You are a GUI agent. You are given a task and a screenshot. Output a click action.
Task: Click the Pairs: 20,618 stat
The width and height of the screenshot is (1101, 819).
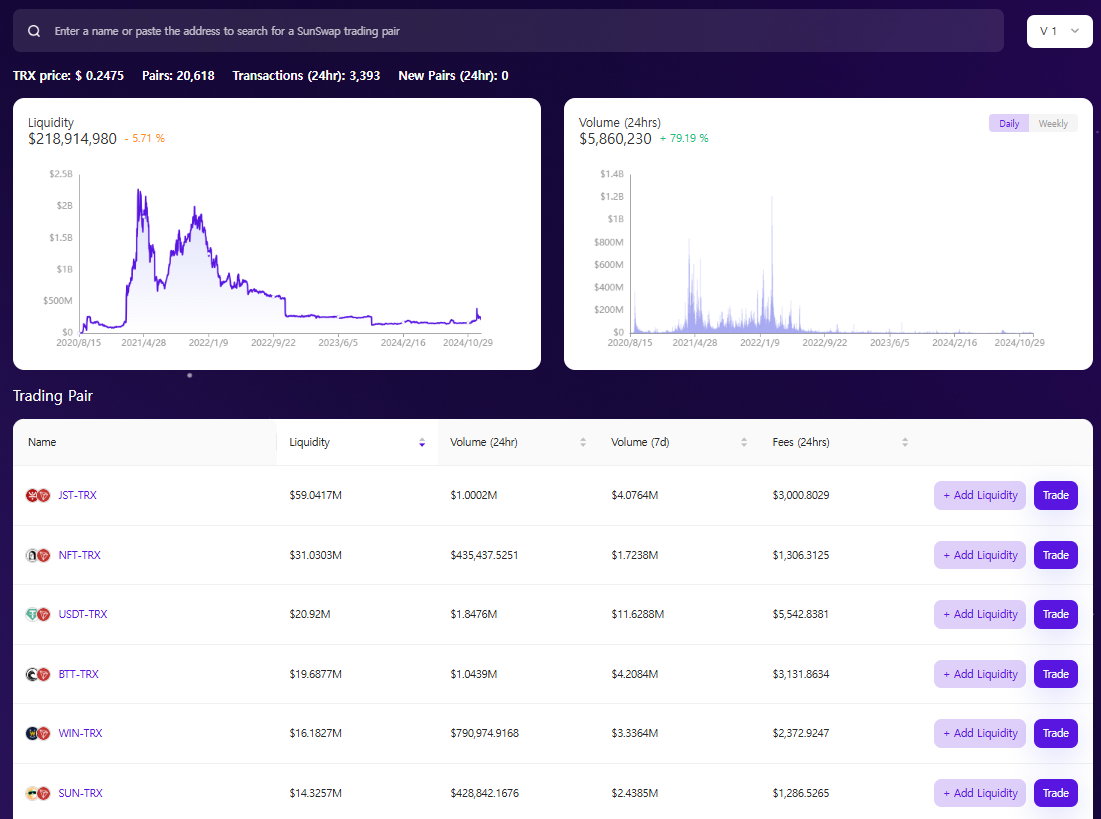[x=178, y=75]
